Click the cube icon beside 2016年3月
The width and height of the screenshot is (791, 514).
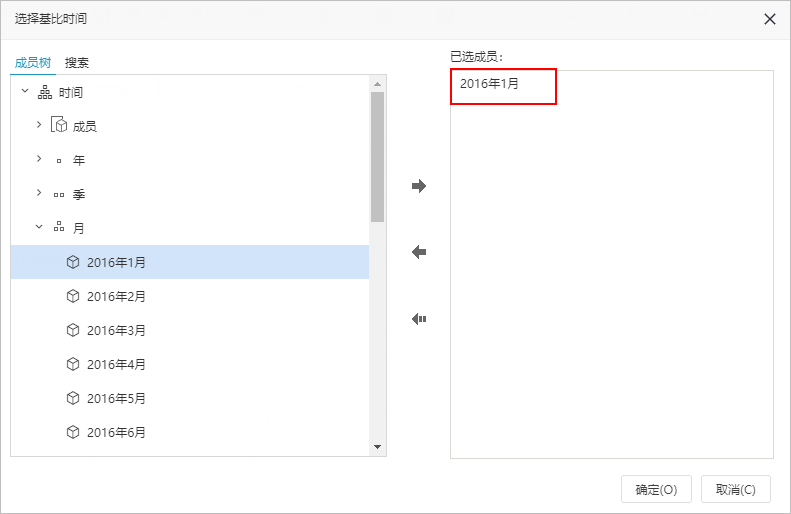point(73,330)
